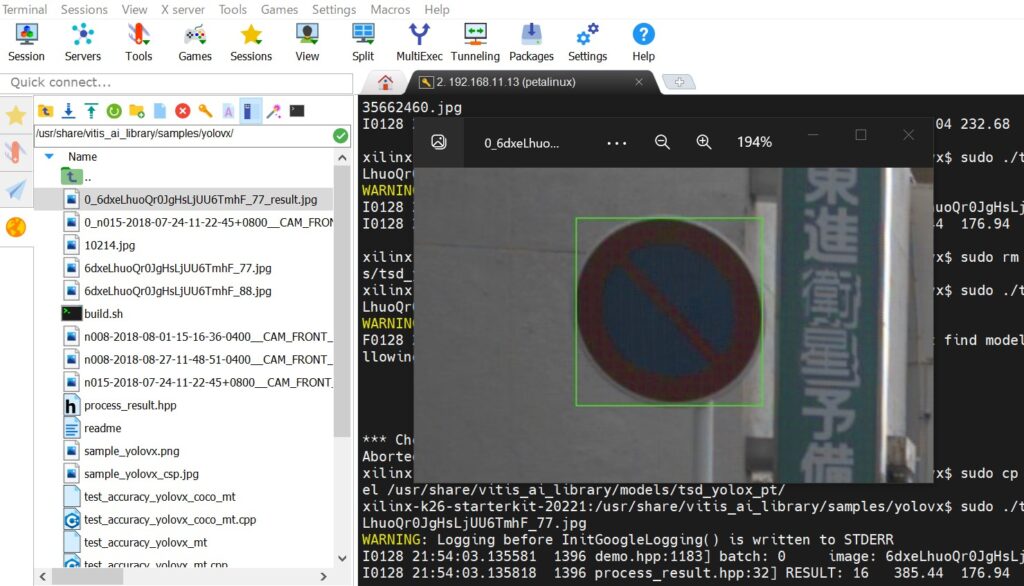Upload a file to the yolovx folder
Image resolution: width=1024 pixels, height=586 pixels.
[x=90, y=112]
